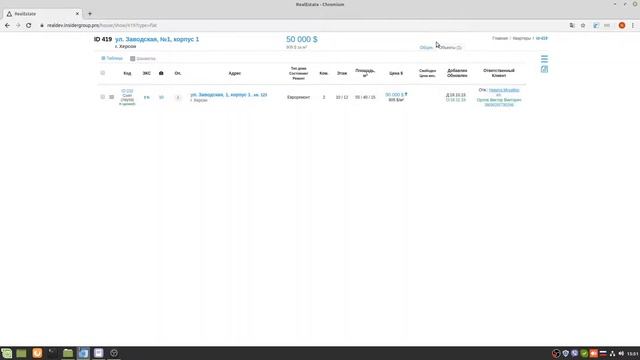Open the Общее tab
Screen dimensions: 640x360
click(426, 48)
